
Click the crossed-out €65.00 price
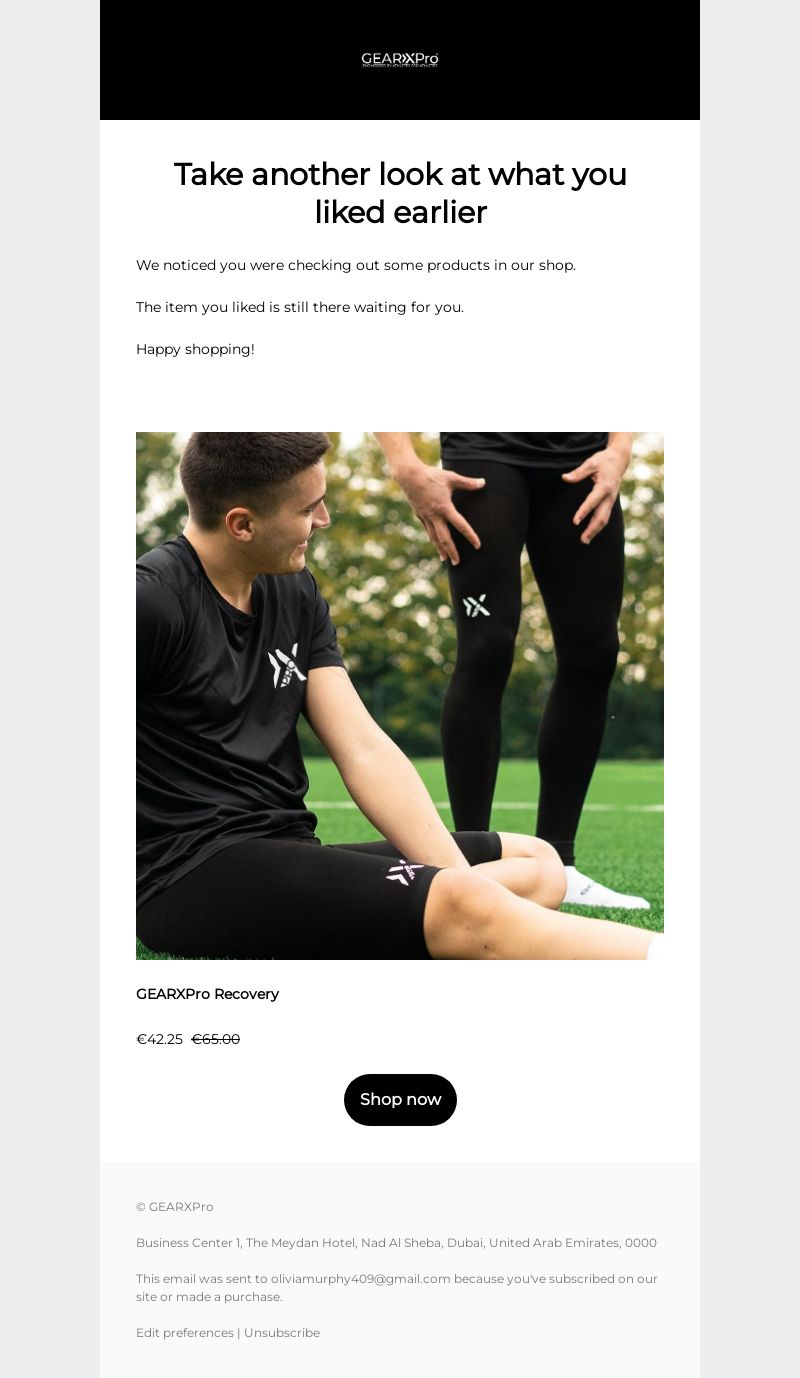click(216, 1039)
